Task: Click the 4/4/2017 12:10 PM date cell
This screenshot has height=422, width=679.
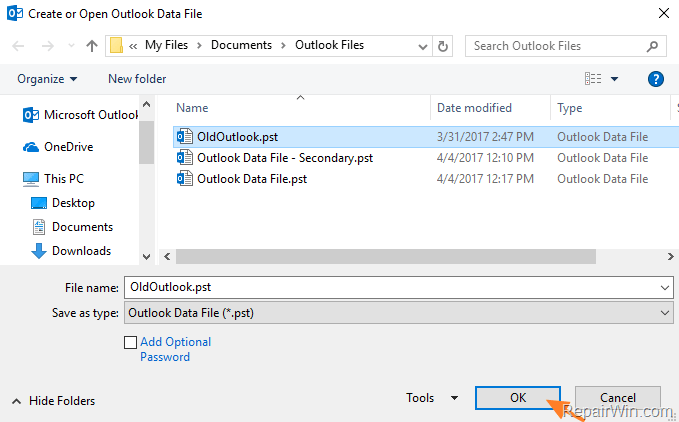Action: coord(485,158)
